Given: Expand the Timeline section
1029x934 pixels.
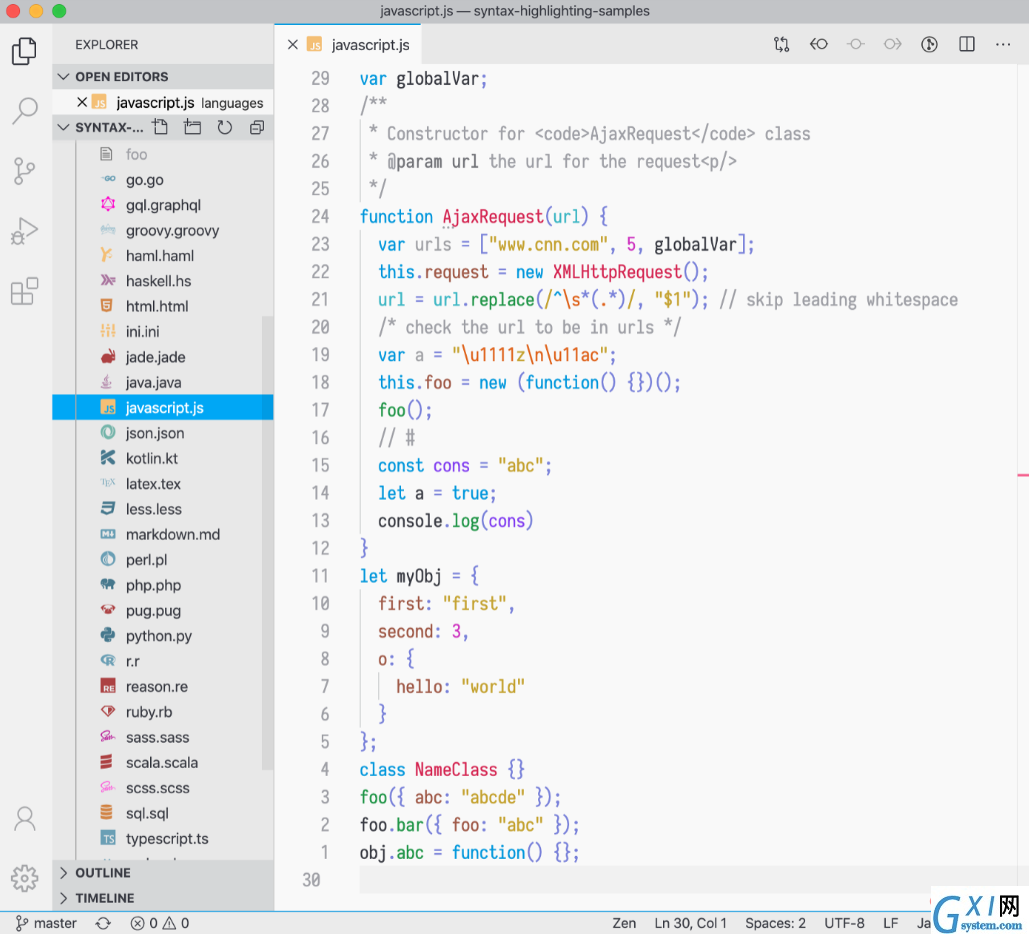Looking at the screenshot, I should [163, 898].
